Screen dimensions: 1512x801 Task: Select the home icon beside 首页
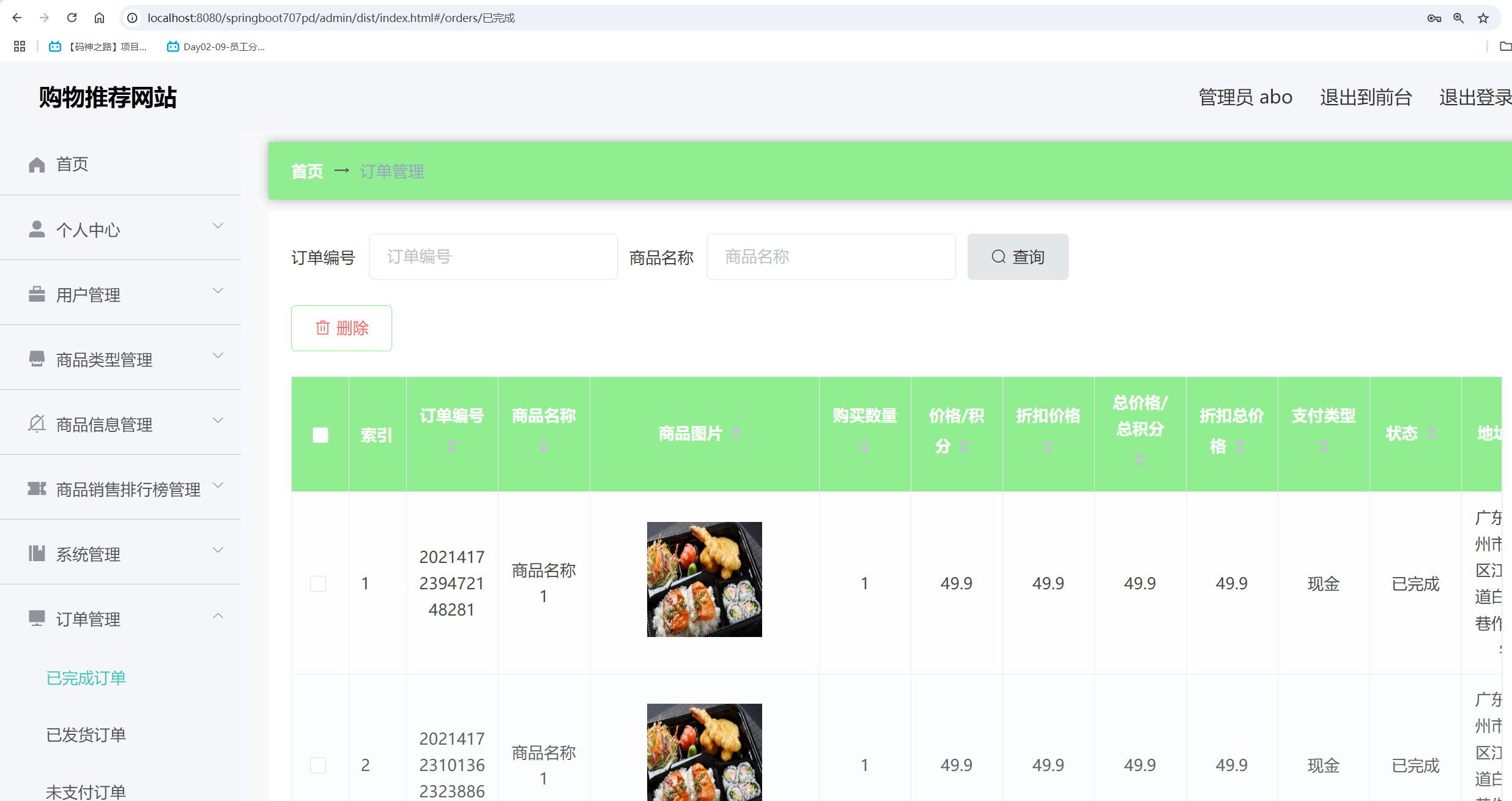click(36, 163)
